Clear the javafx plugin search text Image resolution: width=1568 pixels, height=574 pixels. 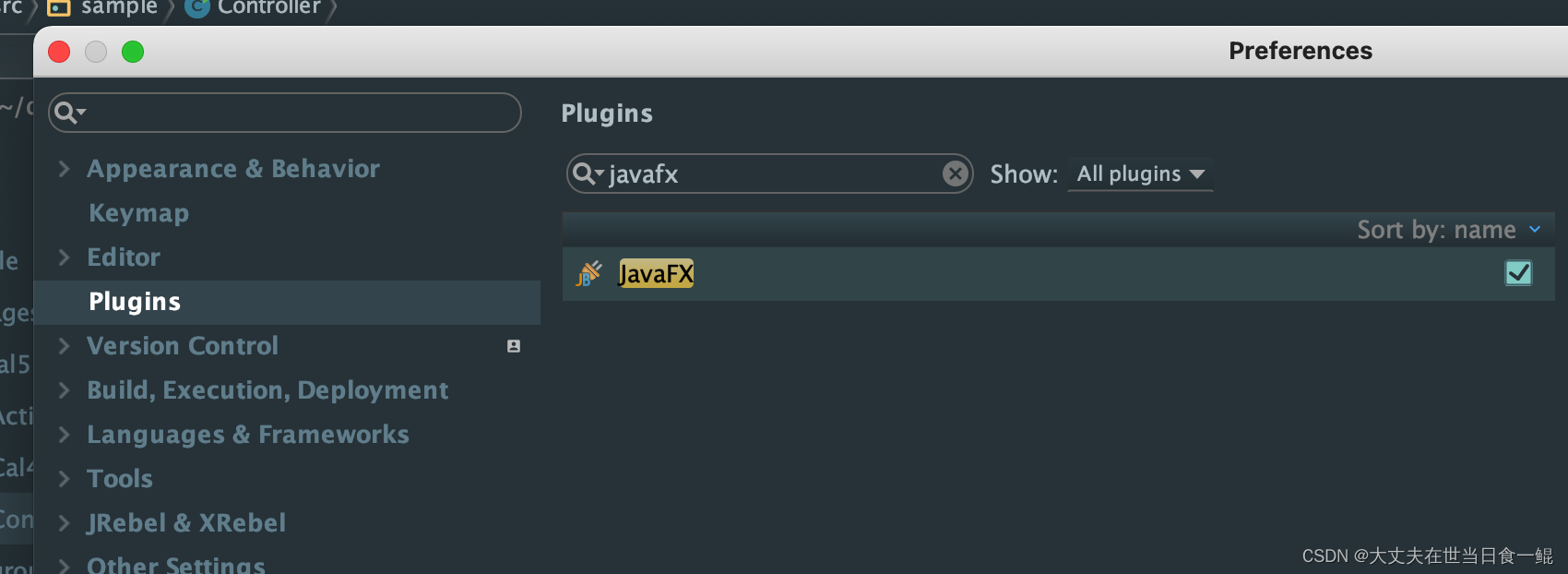click(x=956, y=173)
